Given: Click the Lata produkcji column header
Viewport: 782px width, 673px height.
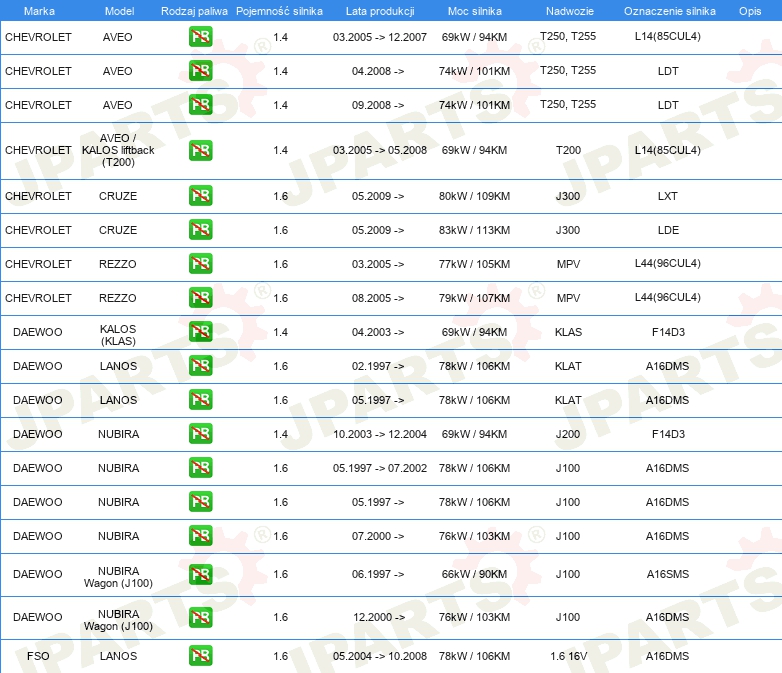Looking at the screenshot, I should coord(380,11).
